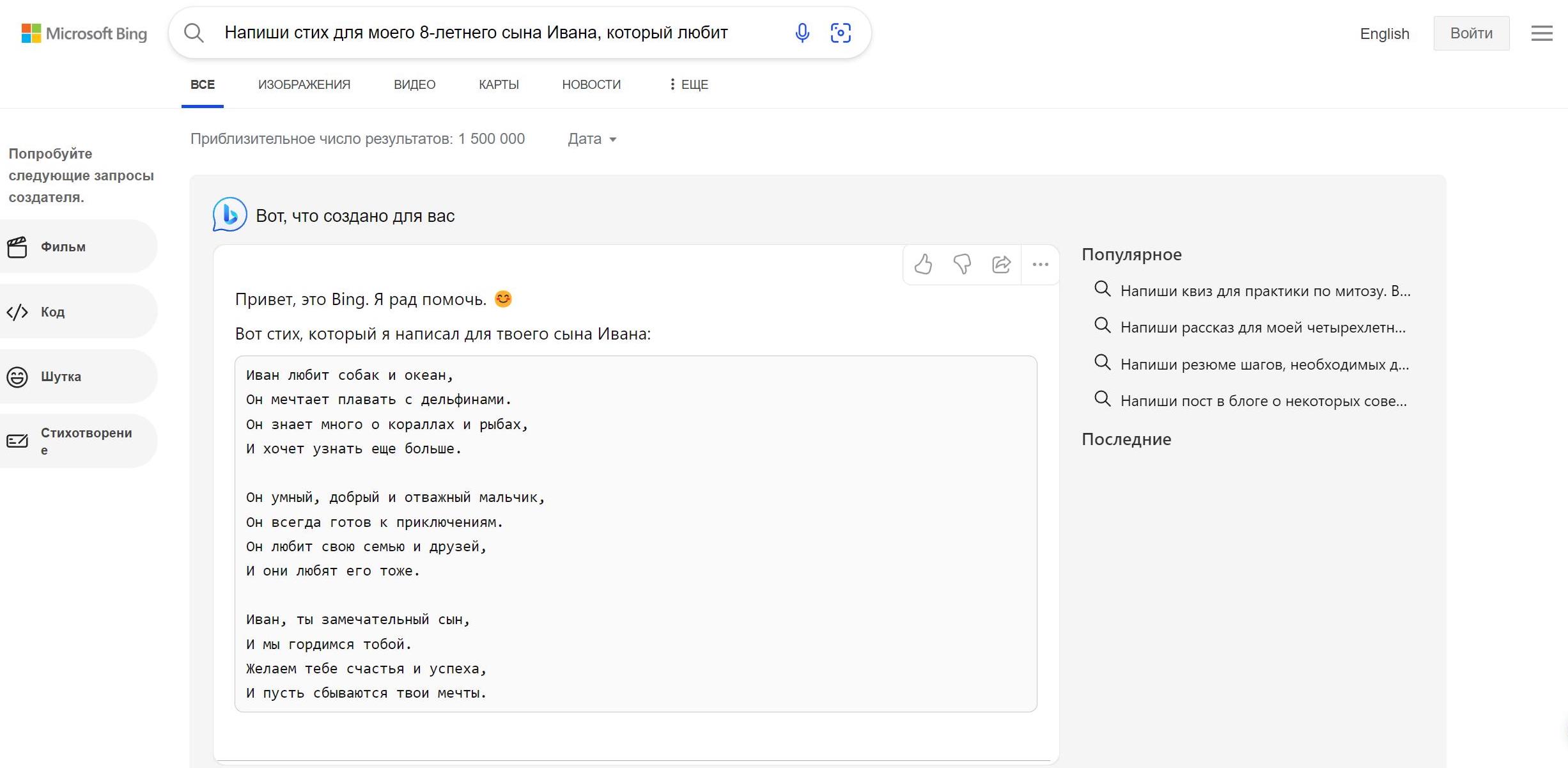Click popular query about квиз по митозу

pos(1264,291)
